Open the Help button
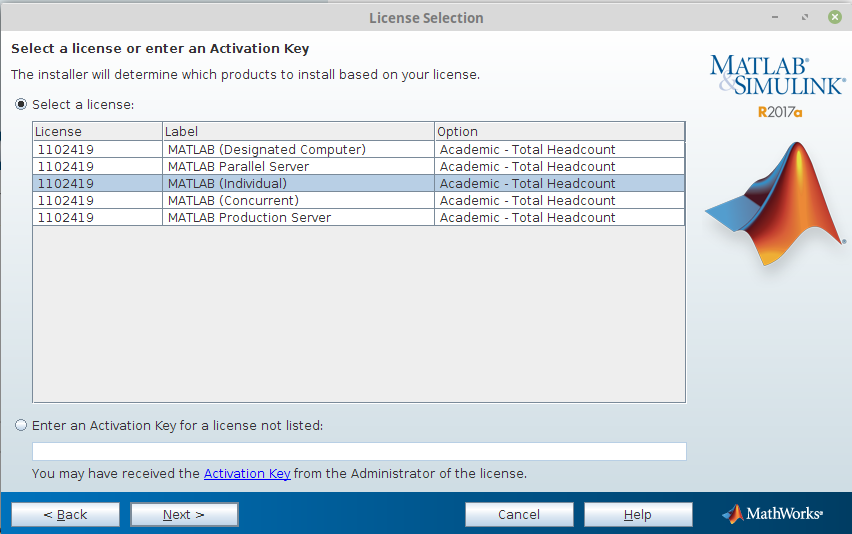 [638, 514]
